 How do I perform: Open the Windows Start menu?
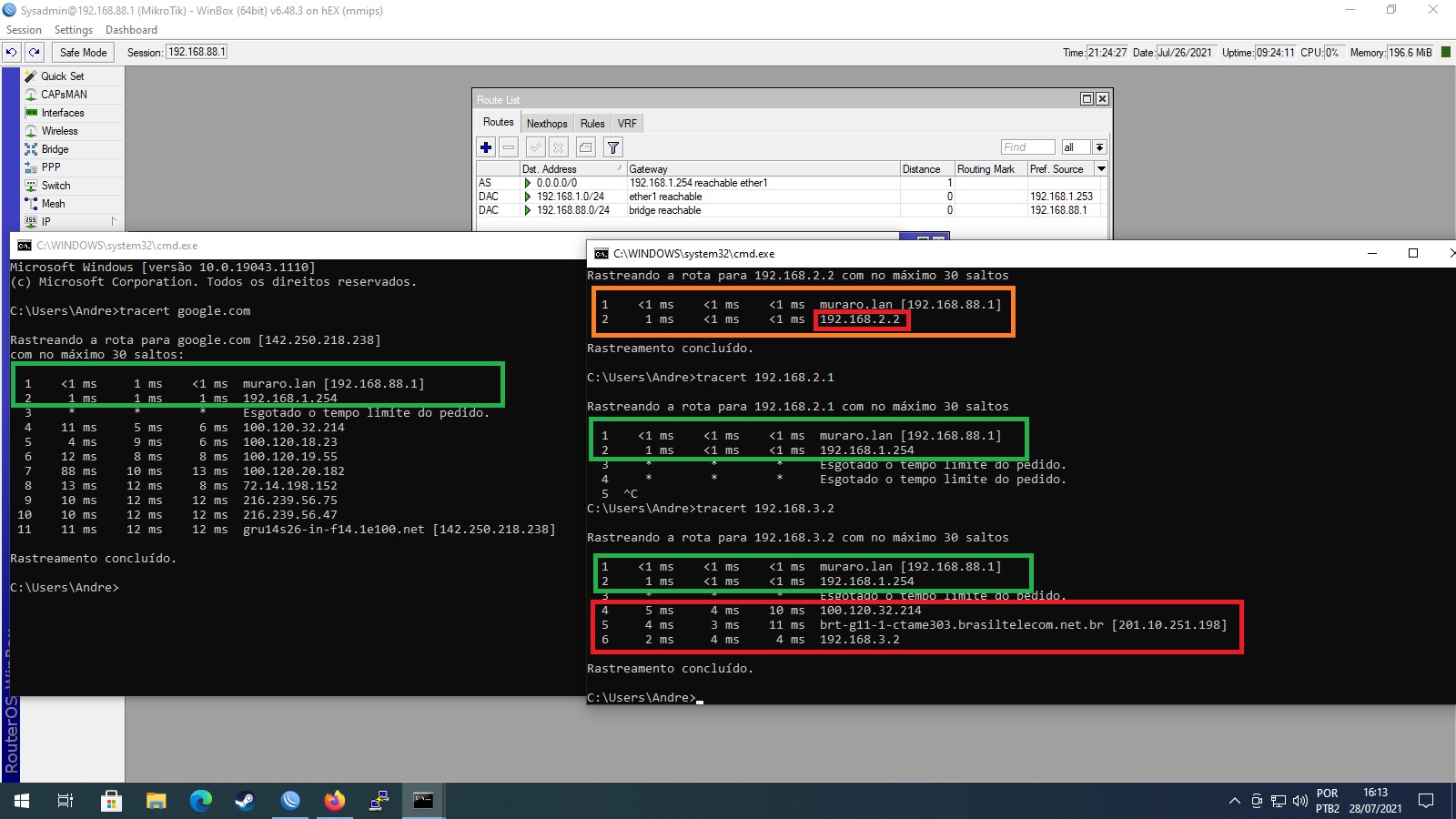tap(22, 801)
